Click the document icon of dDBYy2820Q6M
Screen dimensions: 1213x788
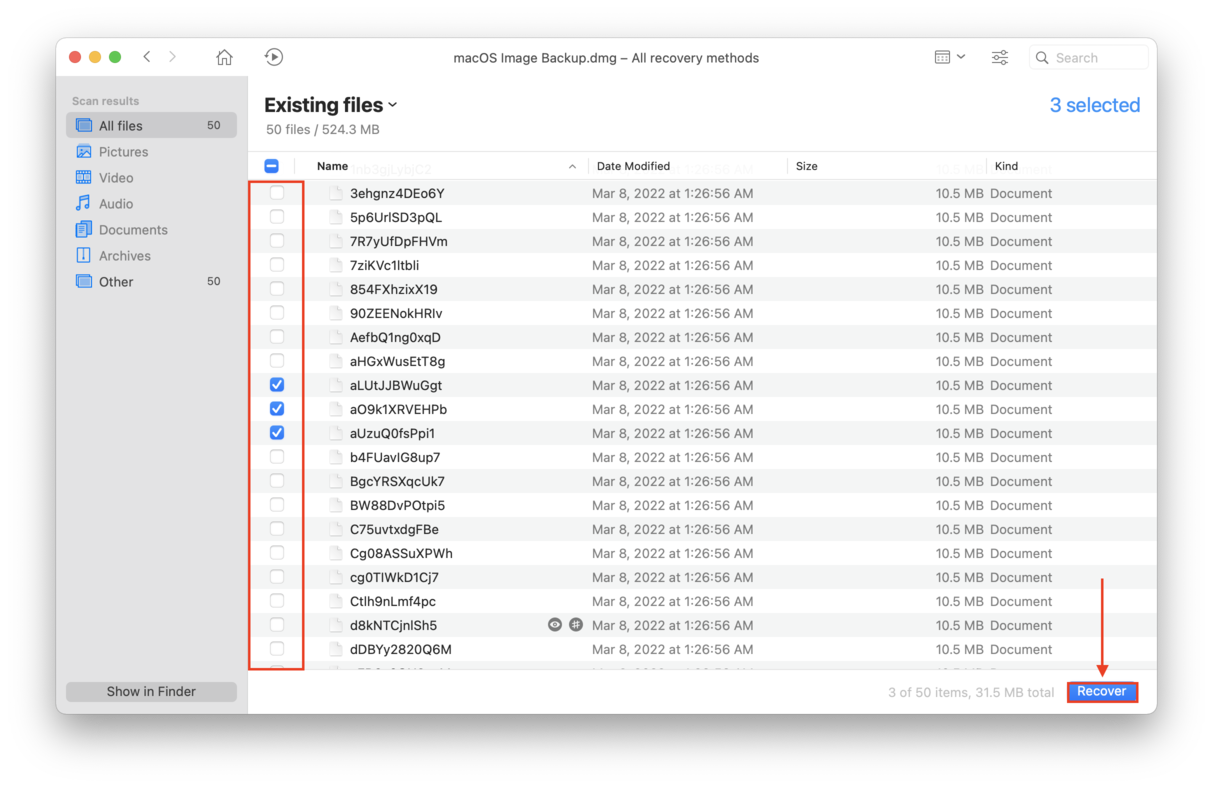[x=336, y=649]
